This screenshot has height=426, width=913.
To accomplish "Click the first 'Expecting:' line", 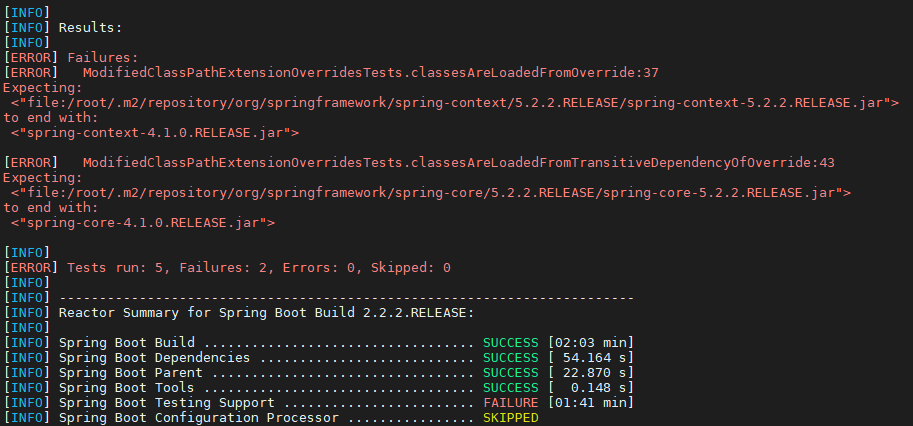I will click(x=43, y=88).
